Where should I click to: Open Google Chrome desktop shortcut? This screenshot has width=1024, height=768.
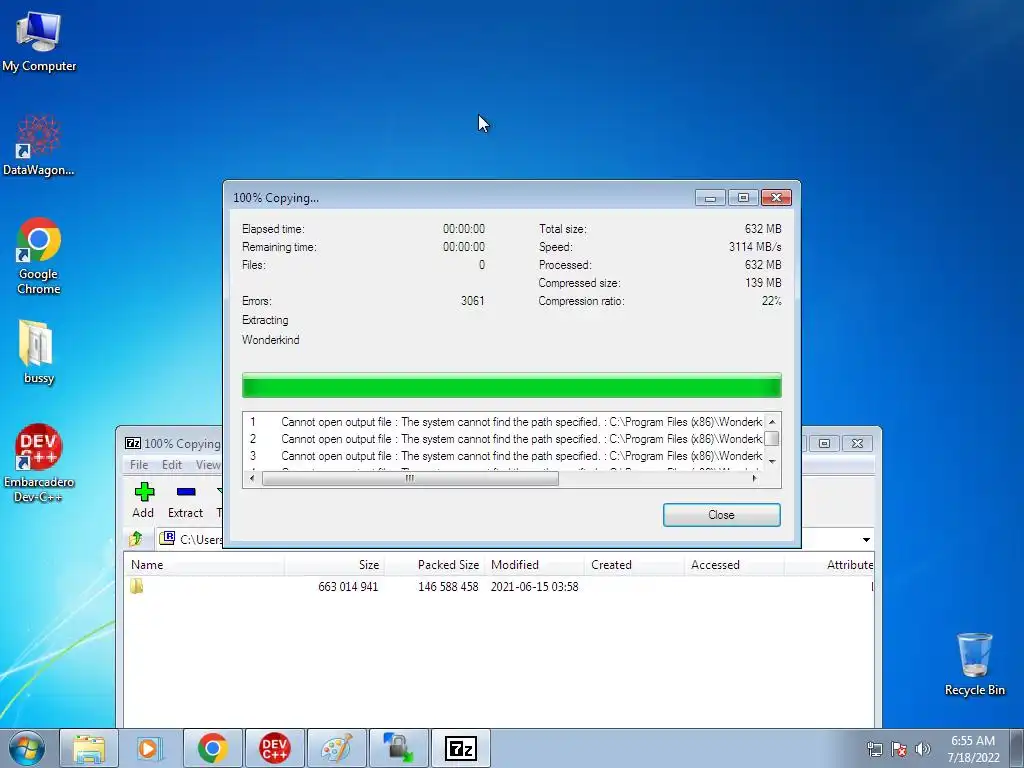(39, 255)
